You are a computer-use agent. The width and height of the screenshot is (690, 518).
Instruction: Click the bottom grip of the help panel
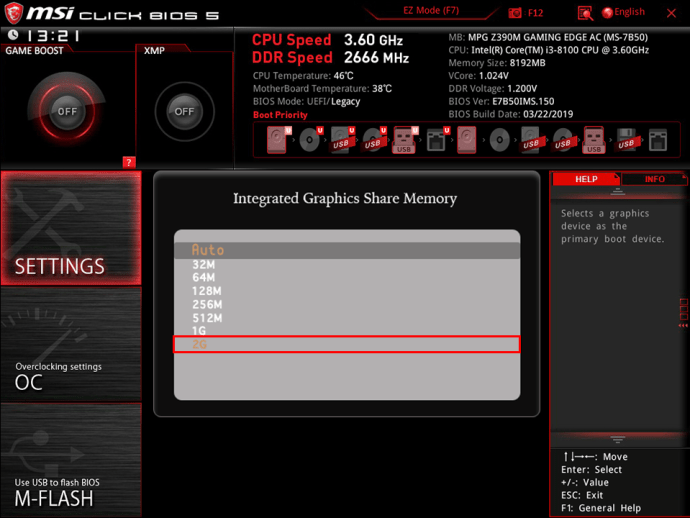point(617,439)
